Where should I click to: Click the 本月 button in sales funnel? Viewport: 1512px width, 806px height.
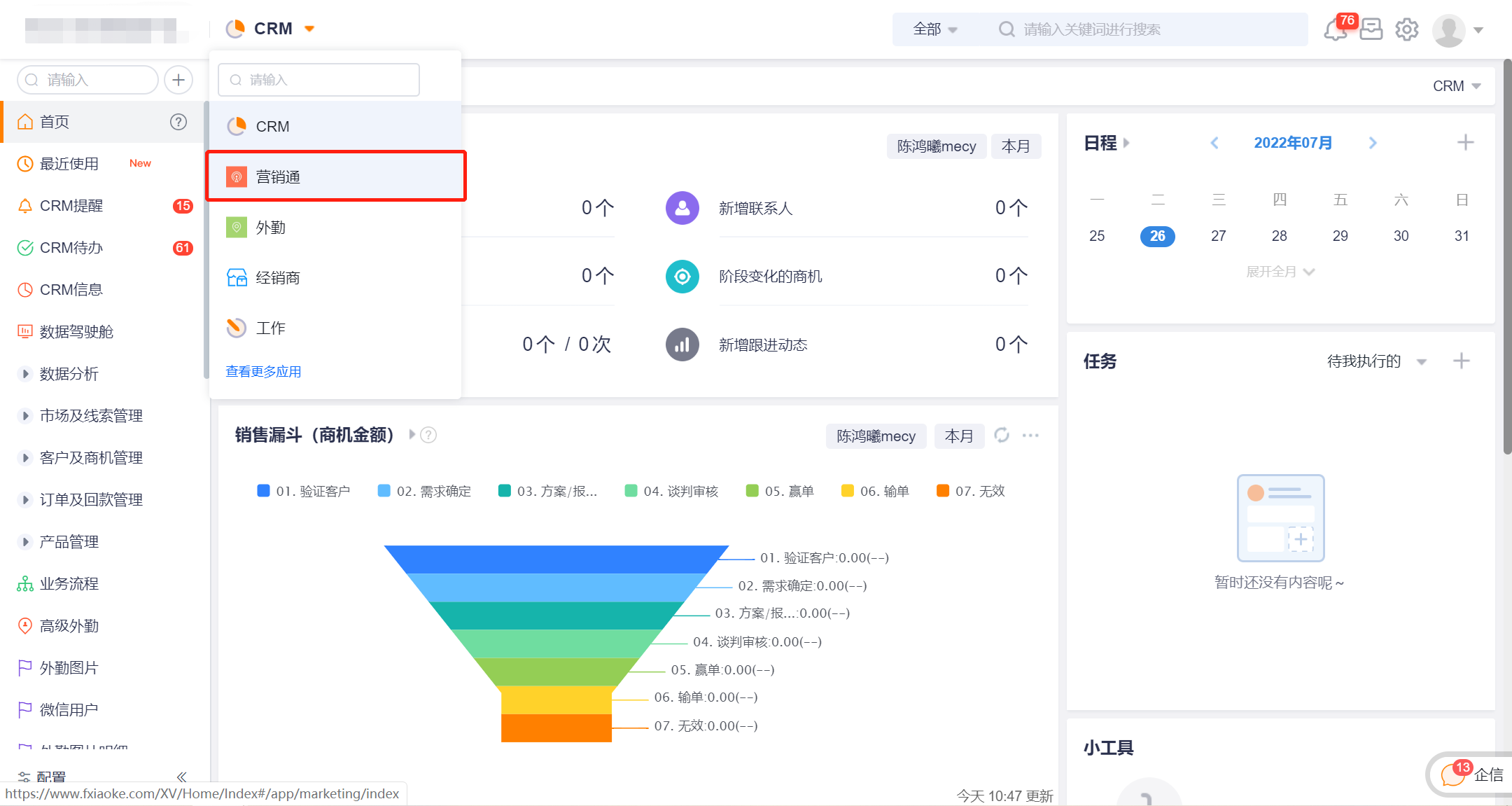click(959, 436)
